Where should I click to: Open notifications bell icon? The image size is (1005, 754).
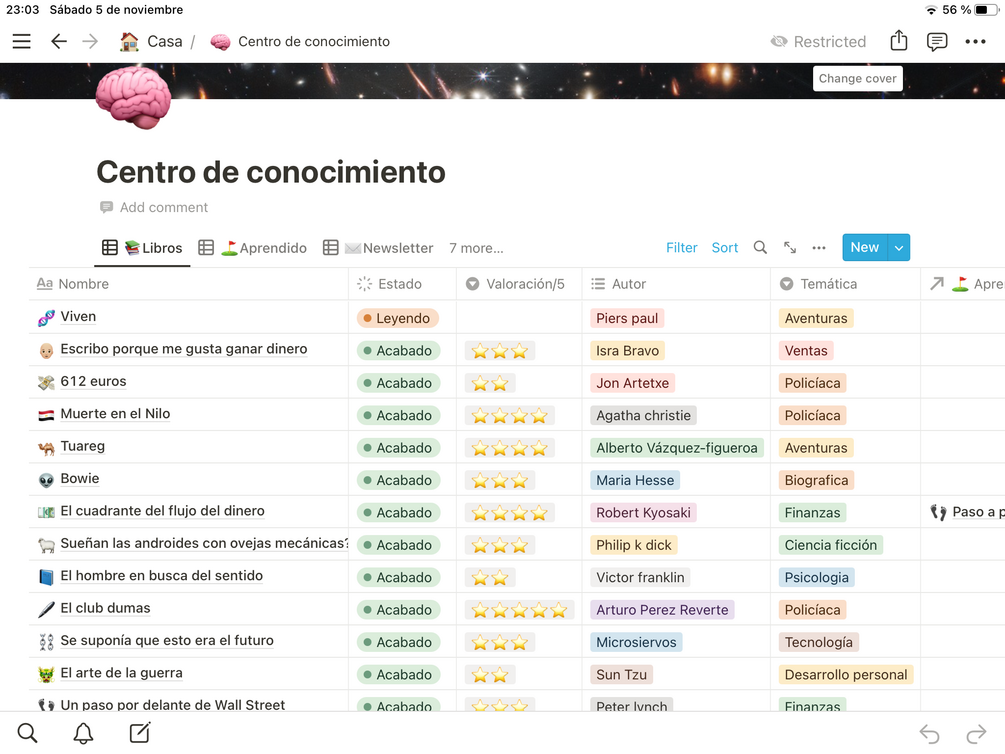point(83,733)
